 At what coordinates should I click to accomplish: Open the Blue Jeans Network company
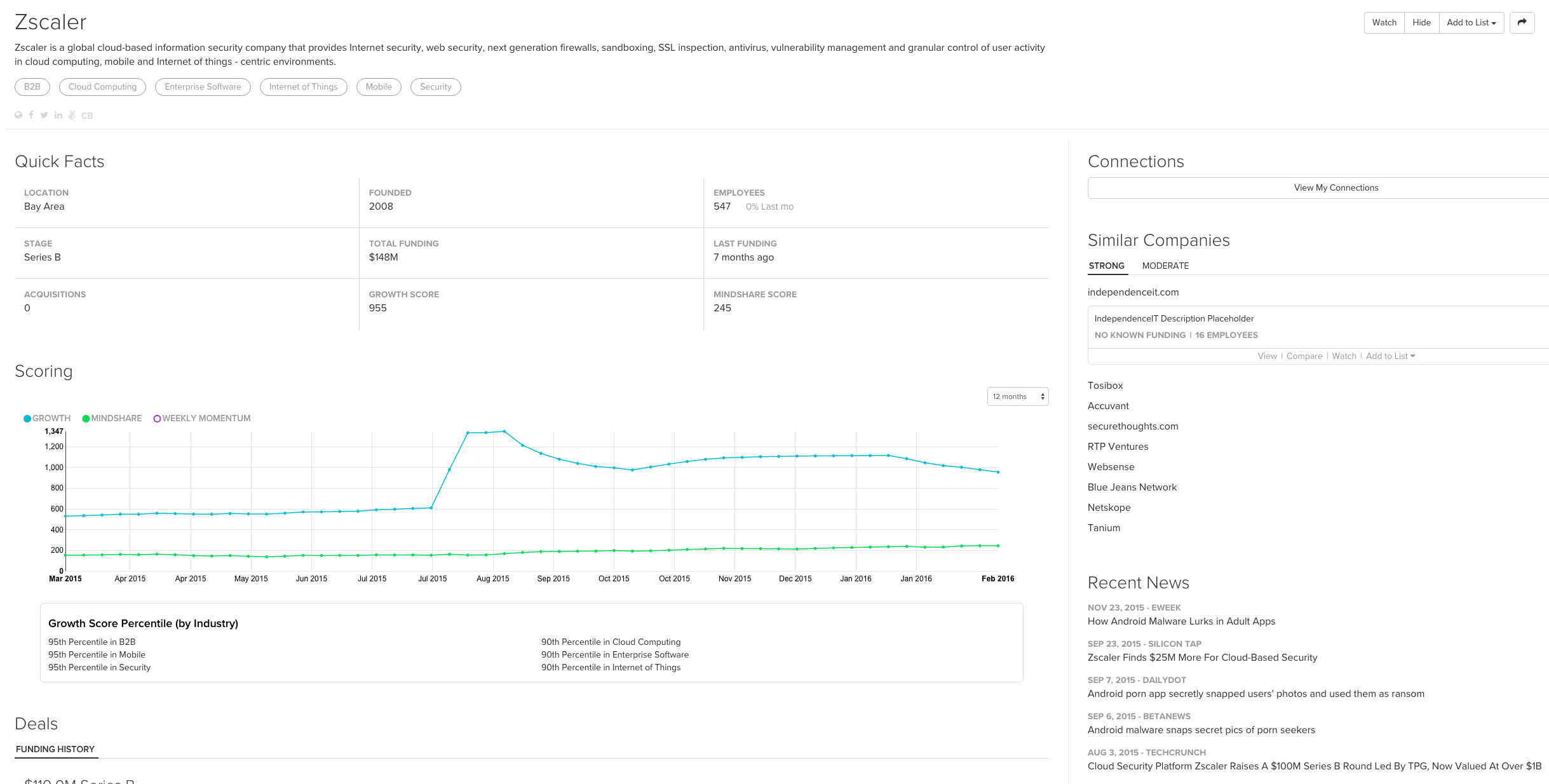click(x=1132, y=487)
